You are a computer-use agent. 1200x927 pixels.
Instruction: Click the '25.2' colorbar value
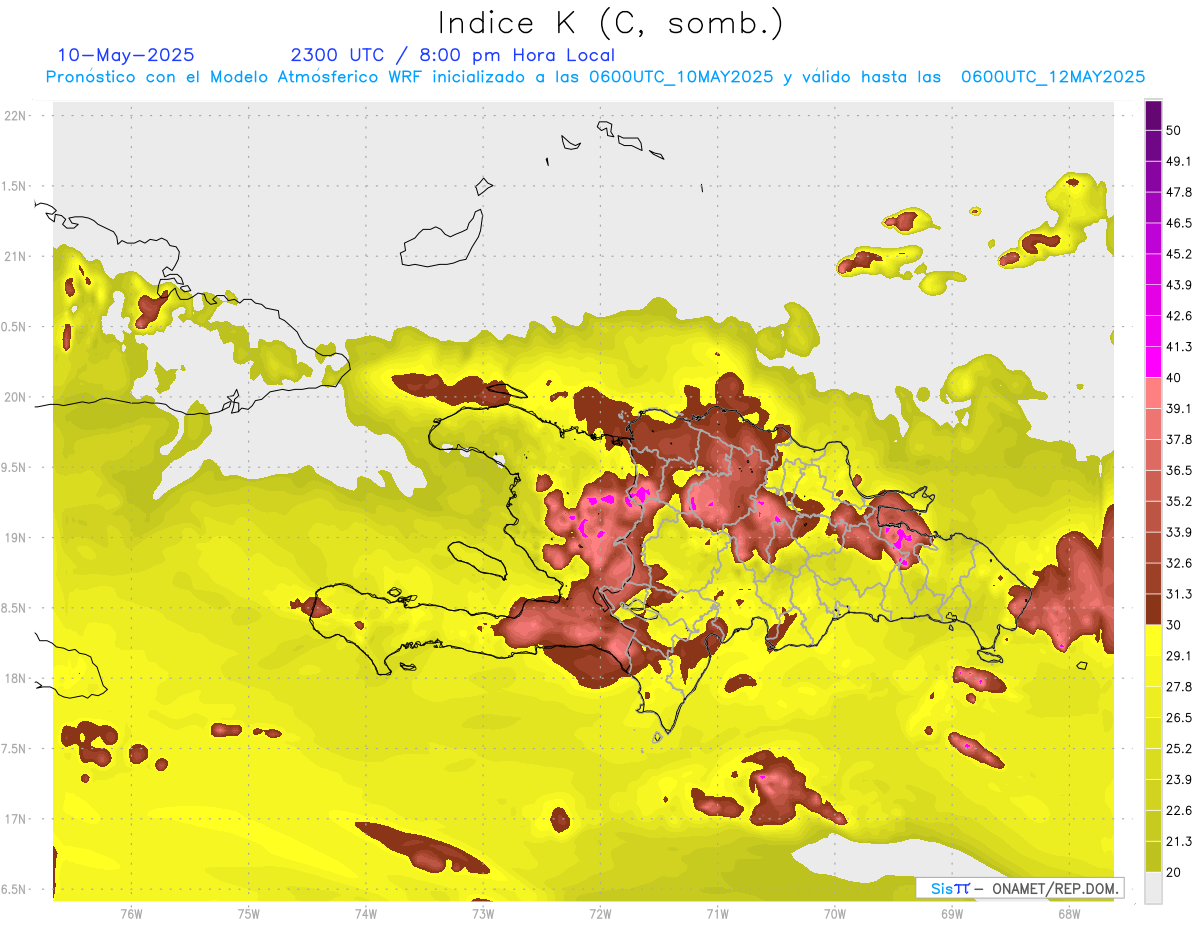(1178, 748)
